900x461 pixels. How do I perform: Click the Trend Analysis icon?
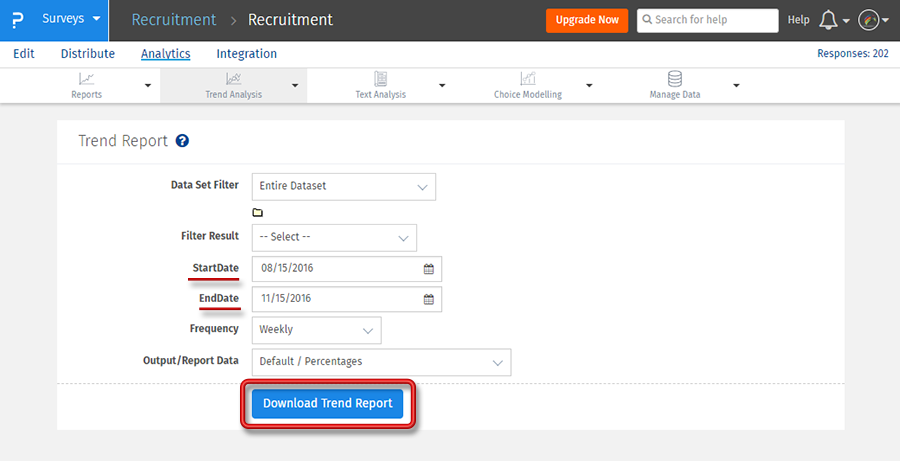(x=233, y=78)
